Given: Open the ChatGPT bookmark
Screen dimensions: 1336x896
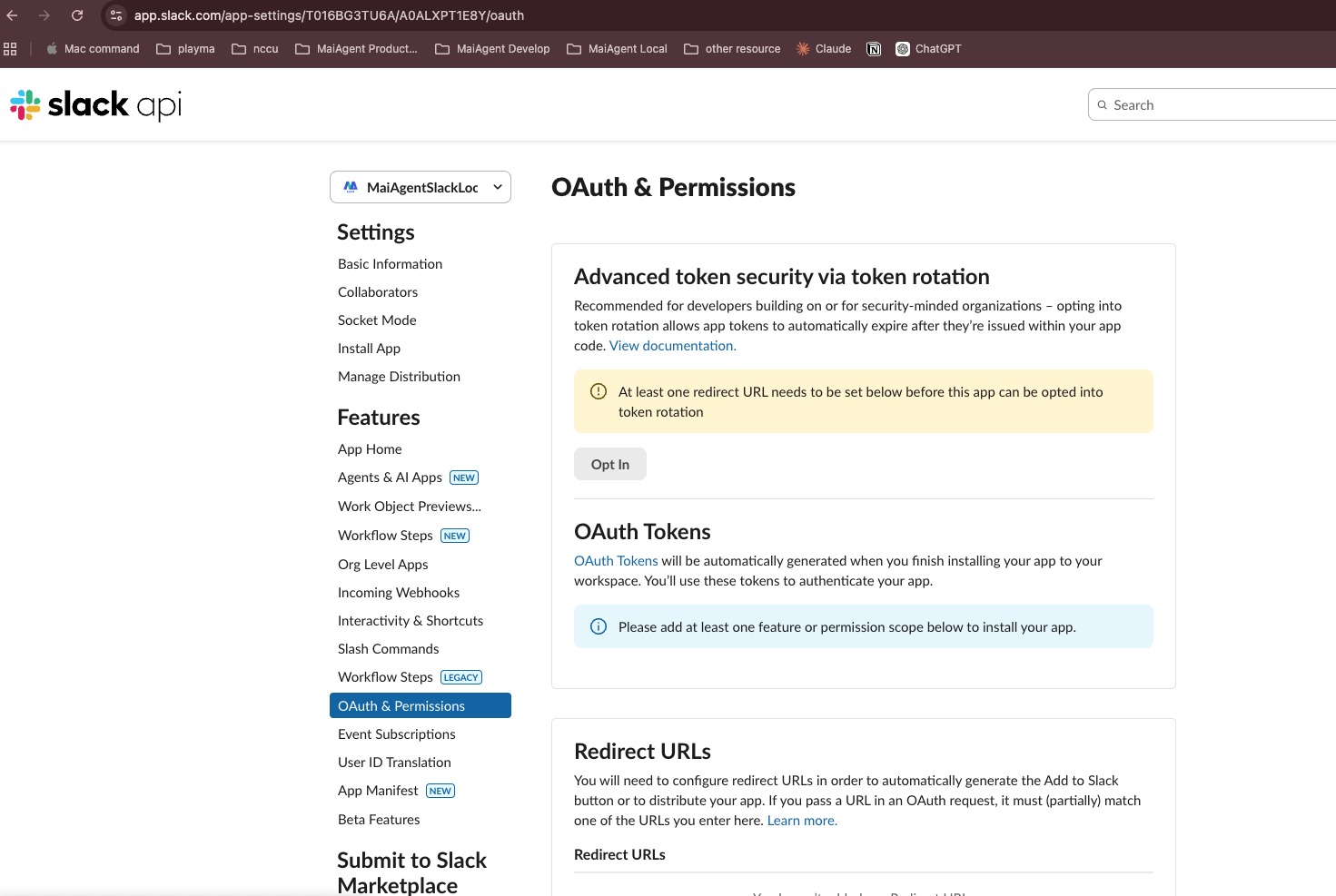Looking at the screenshot, I should pyautogui.click(x=928, y=49).
